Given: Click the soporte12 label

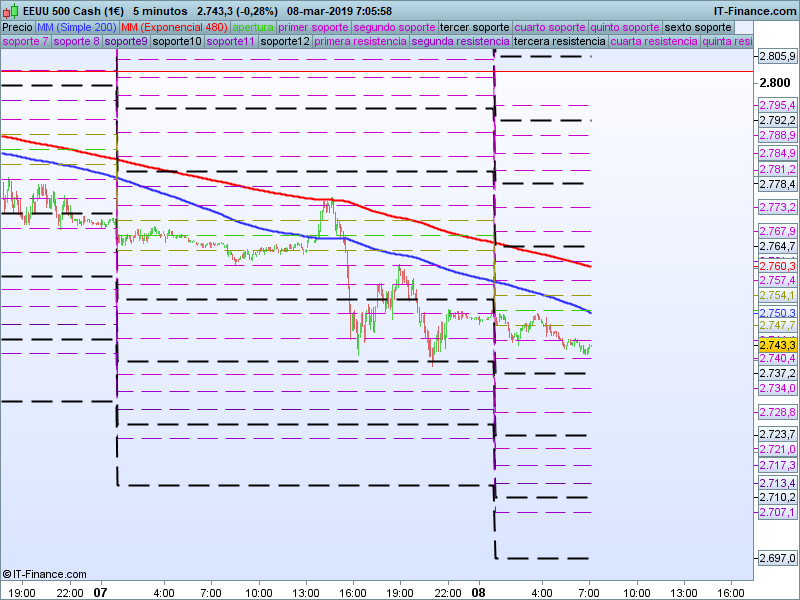Looking at the screenshot, I should click(285, 41).
